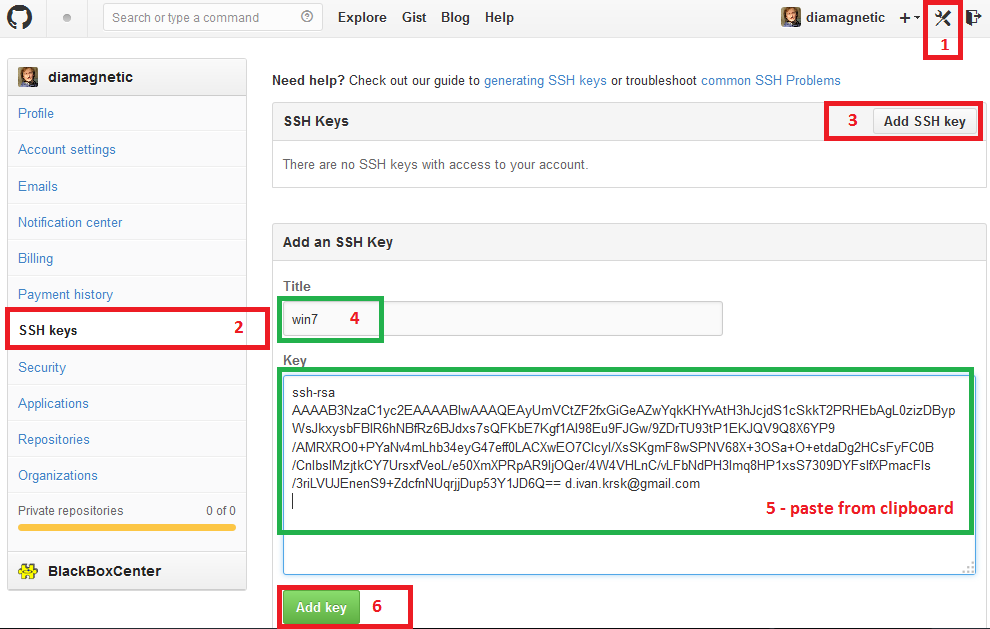Select the SSH keys sidebar tab
Screen dimensions: 990x629
pos(48,330)
